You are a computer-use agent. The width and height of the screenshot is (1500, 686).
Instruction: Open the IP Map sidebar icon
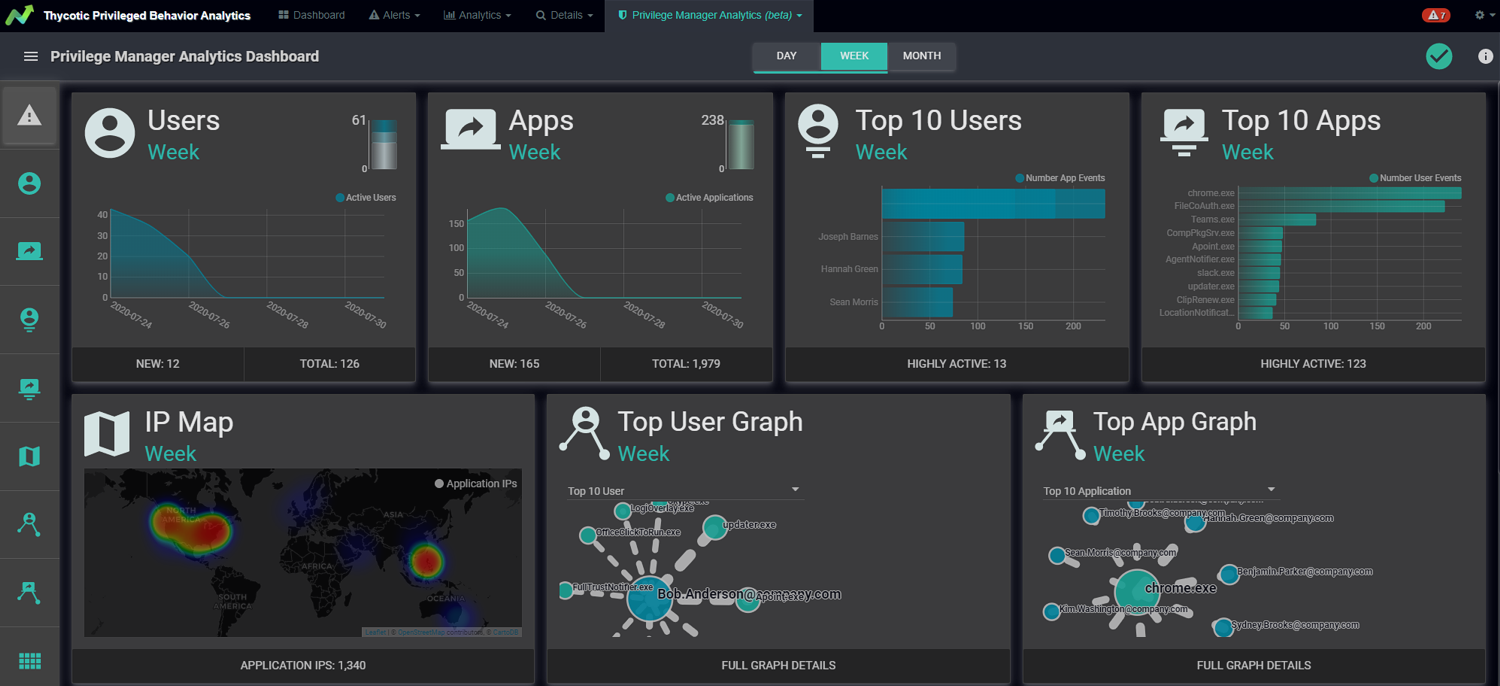click(29, 456)
